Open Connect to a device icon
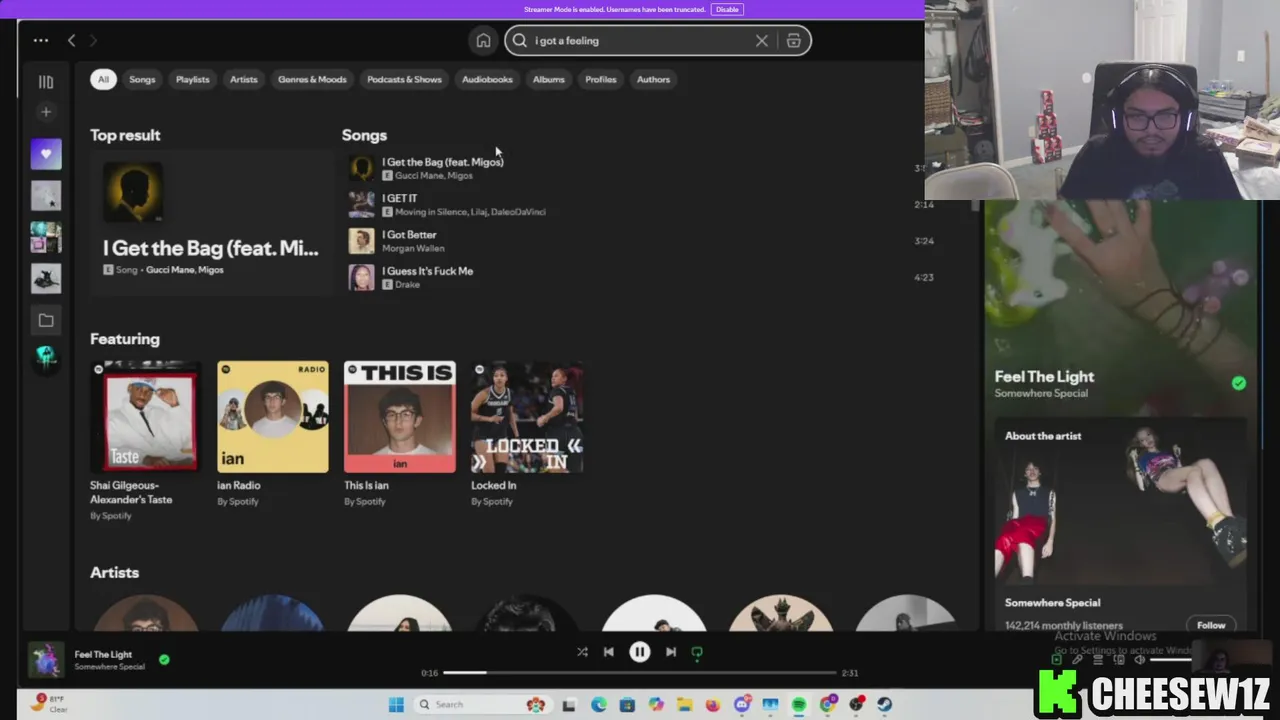Viewport: 1280px width, 720px height. coord(1119,659)
